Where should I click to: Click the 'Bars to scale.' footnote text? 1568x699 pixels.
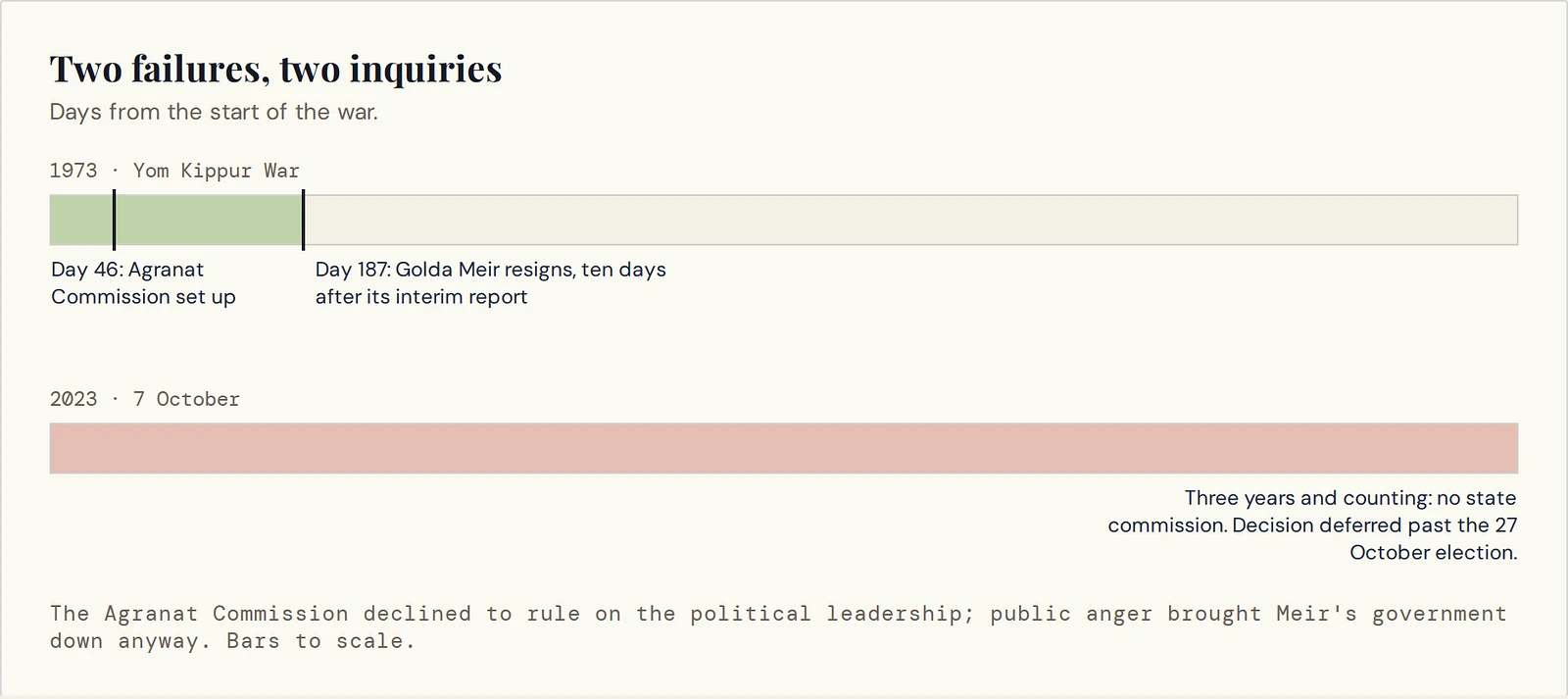(x=320, y=641)
